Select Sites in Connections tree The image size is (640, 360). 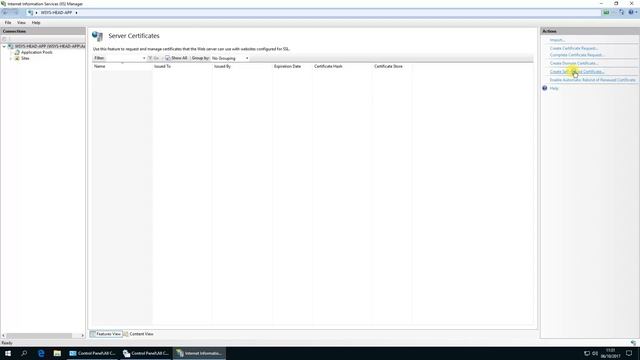pyautogui.click(x=25, y=58)
